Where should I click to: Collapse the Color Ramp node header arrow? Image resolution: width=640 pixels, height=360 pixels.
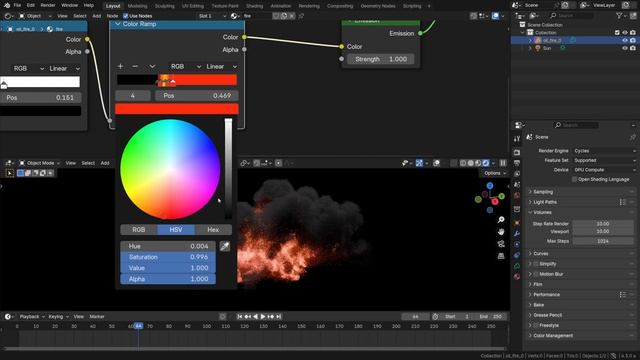point(118,24)
